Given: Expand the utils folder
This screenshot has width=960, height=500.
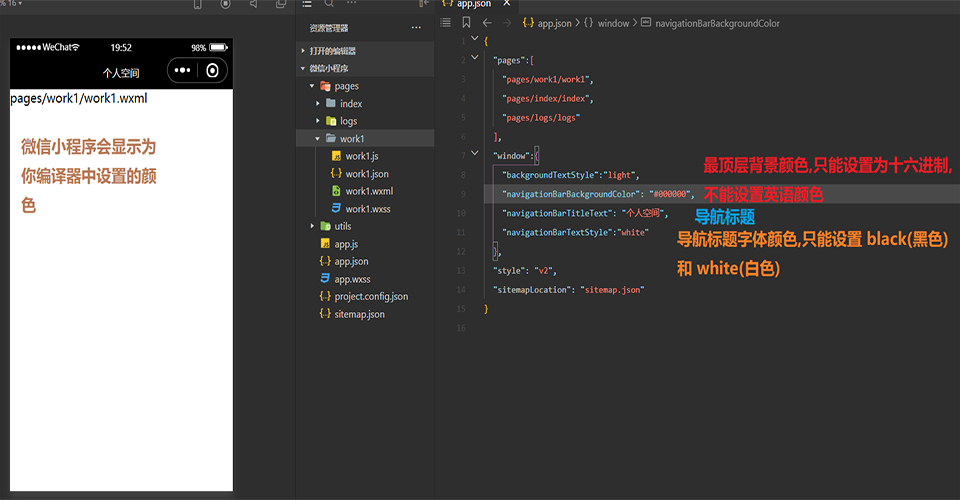Looking at the screenshot, I should pos(365,226).
